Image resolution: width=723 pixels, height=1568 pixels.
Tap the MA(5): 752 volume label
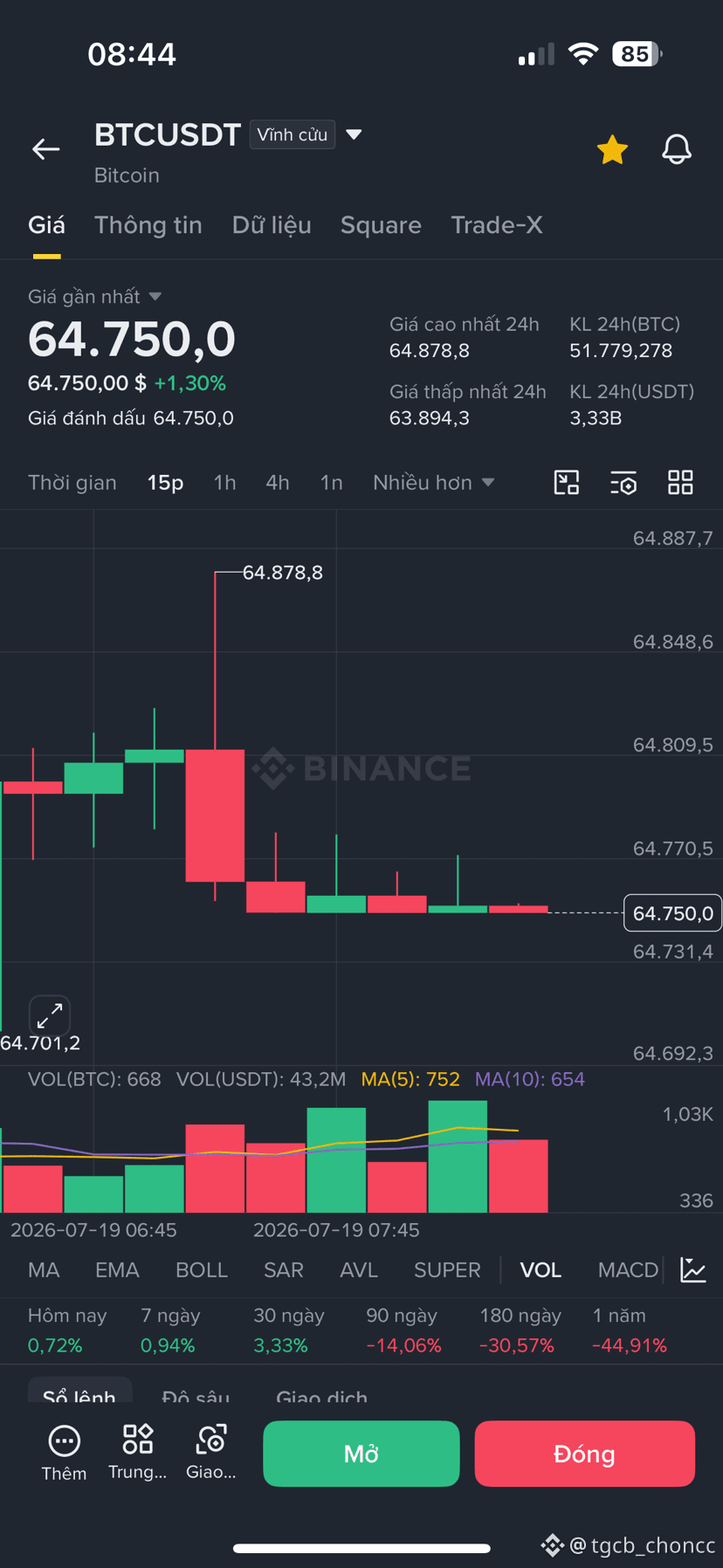click(410, 1079)
